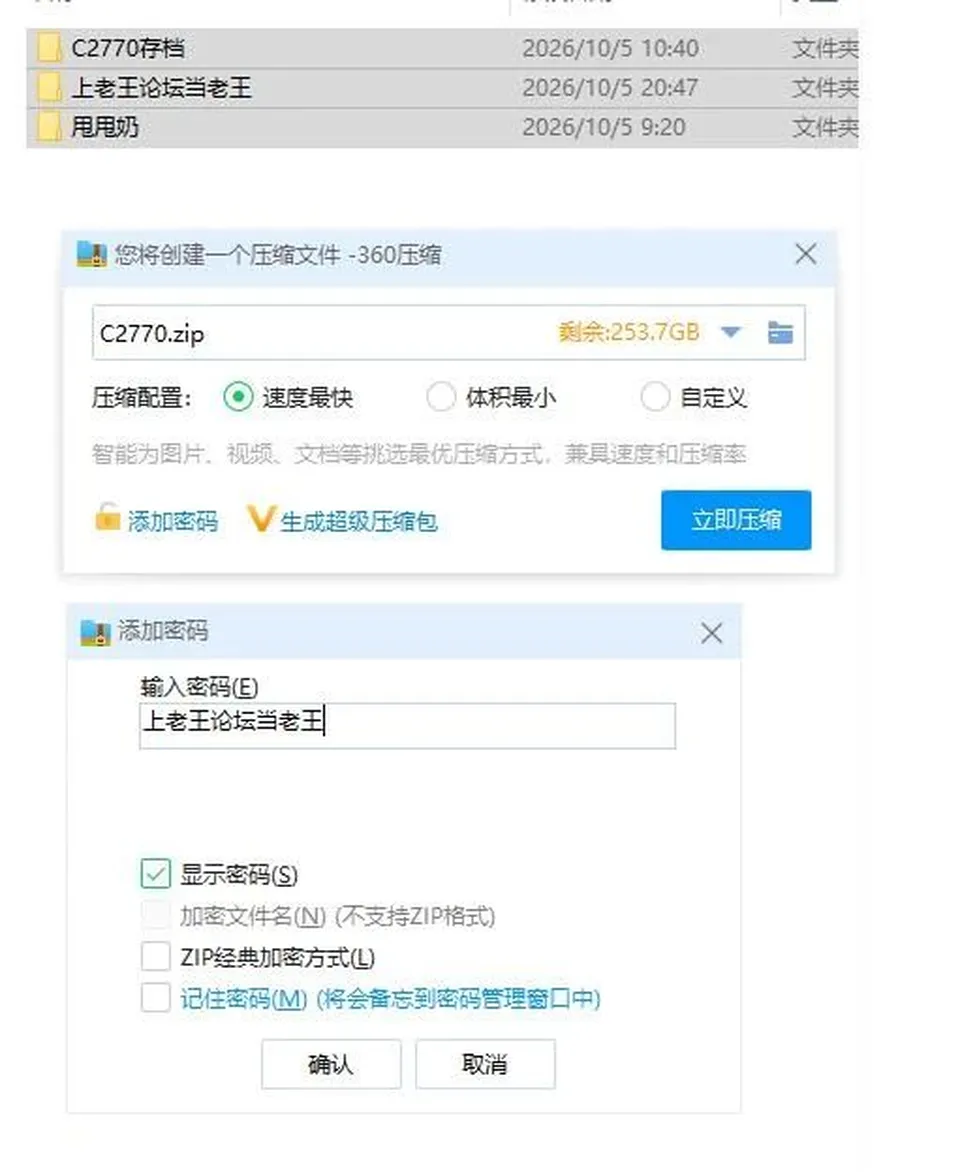Viewport: 960px width, 1174px height.
Task: Click the 剩余:253.7GB free space text
Action: point(629,332)
